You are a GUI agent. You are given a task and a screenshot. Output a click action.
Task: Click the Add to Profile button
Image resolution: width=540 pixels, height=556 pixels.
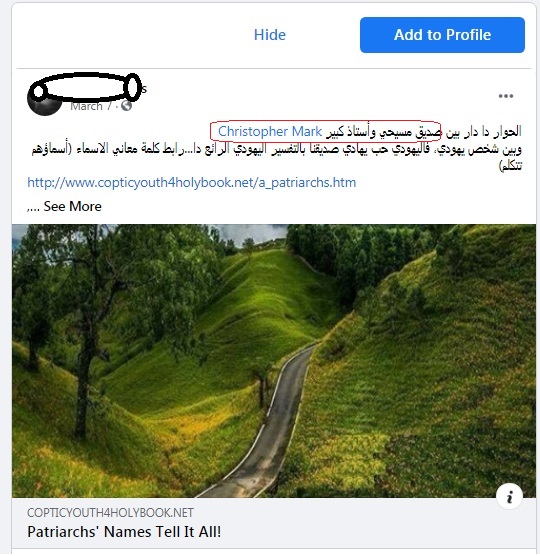(442, 35)
